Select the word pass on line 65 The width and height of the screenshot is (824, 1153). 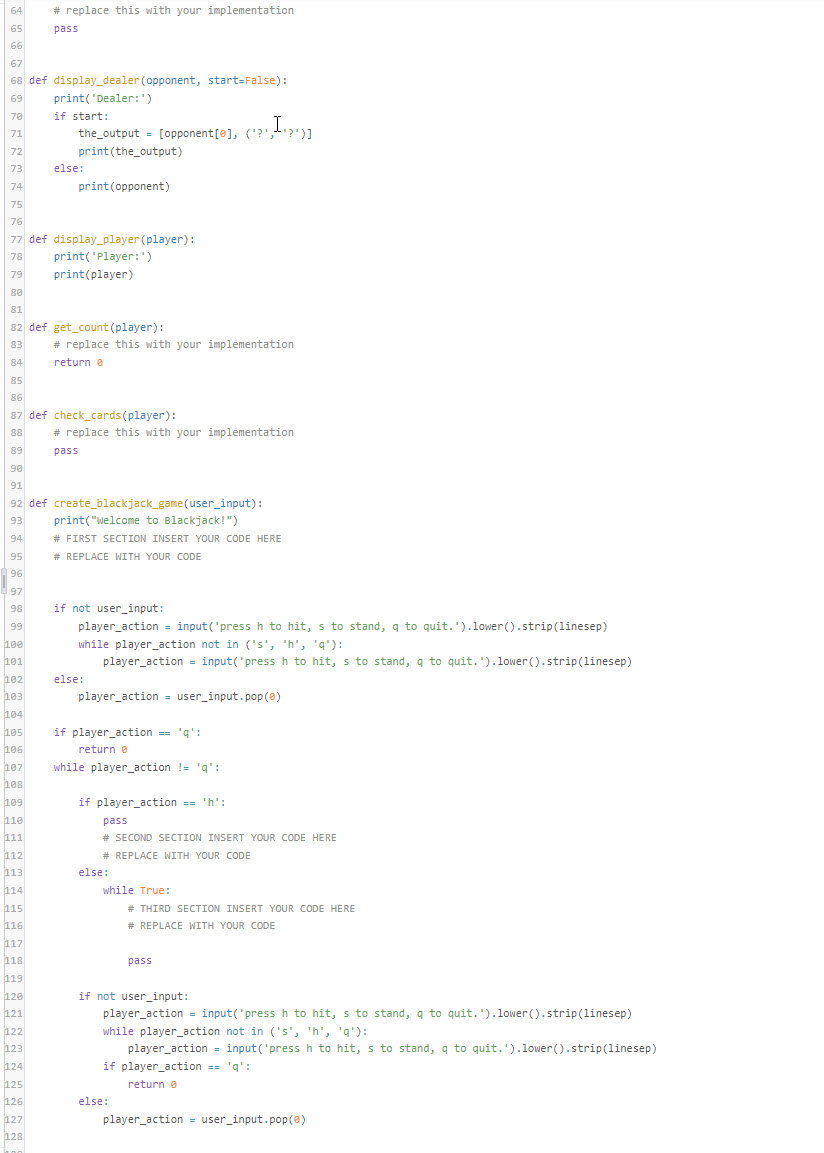(65, 28)
